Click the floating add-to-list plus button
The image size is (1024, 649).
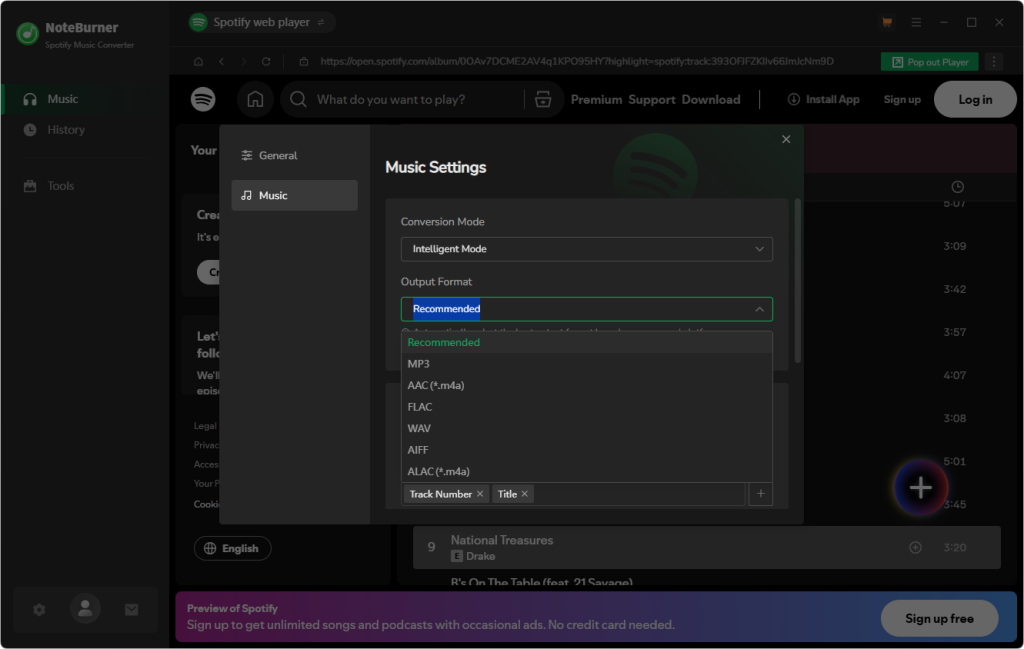(921, 488)
